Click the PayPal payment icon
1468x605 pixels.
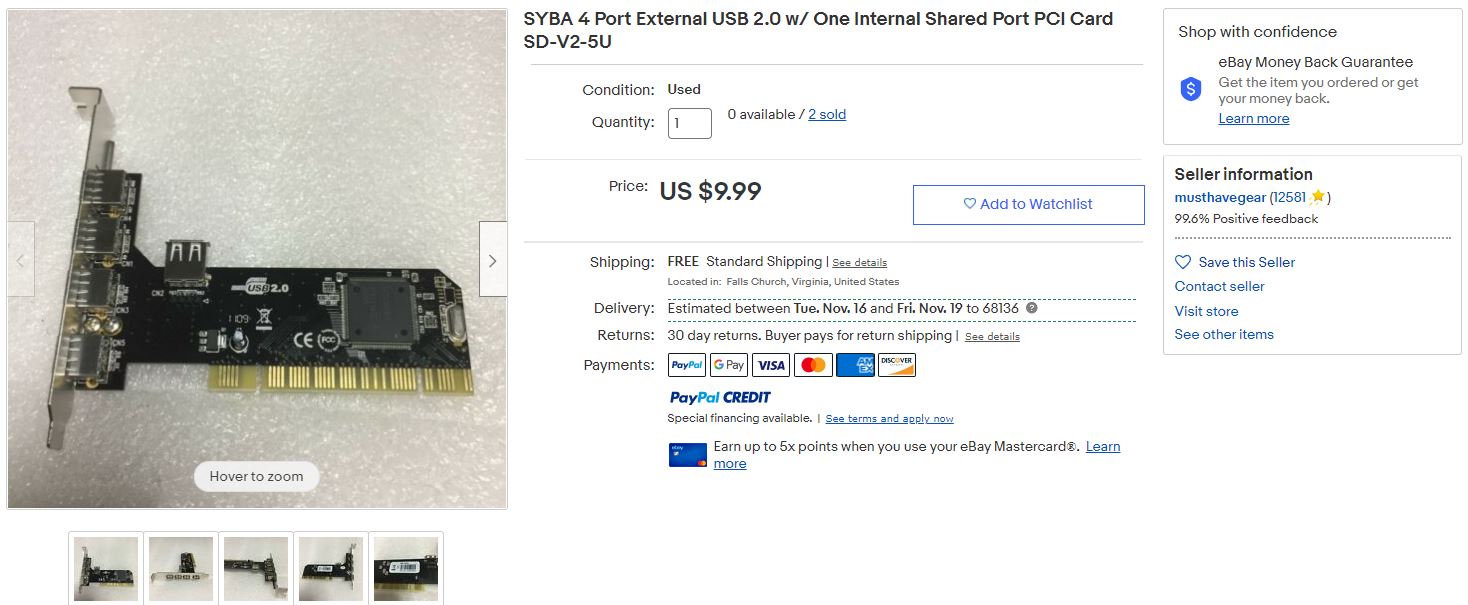687,365
